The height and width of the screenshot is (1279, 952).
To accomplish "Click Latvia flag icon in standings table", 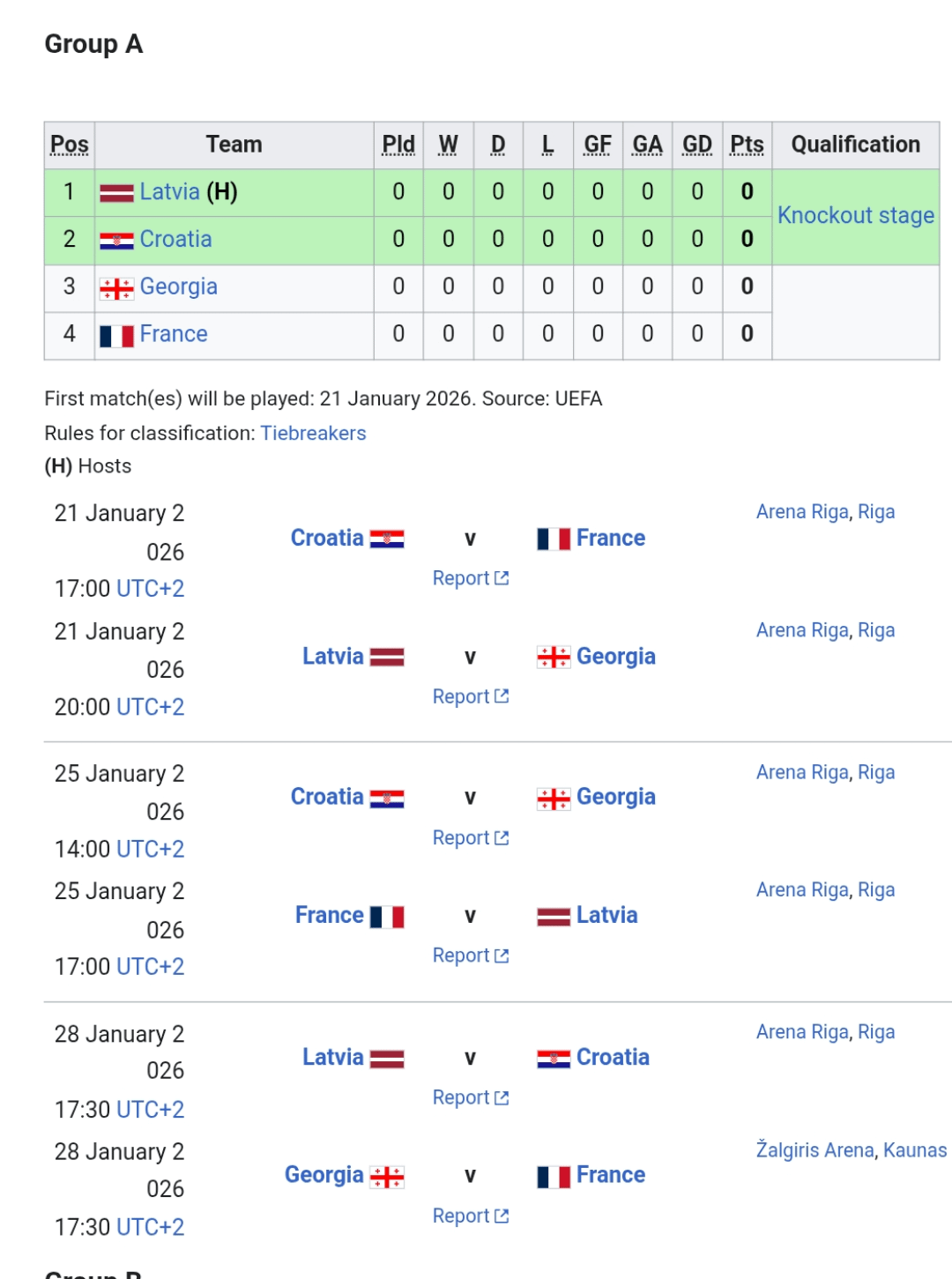I will pyautogui.click(x=116, y=193).
